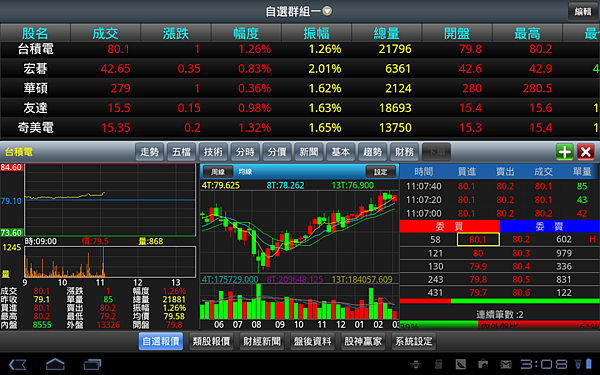This screenshot has height=375, width=600.
Task: Check the battery status icon
Action: (589, 364)
